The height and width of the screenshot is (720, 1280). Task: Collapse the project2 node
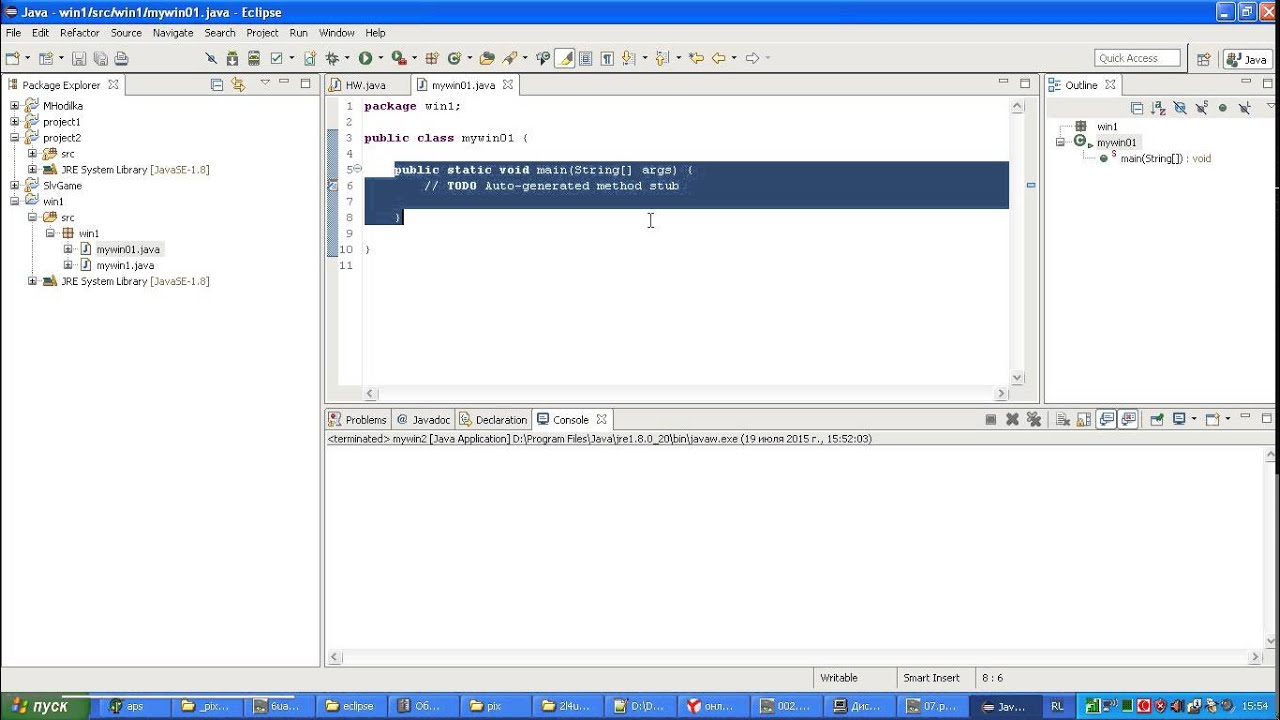(15, 137)
